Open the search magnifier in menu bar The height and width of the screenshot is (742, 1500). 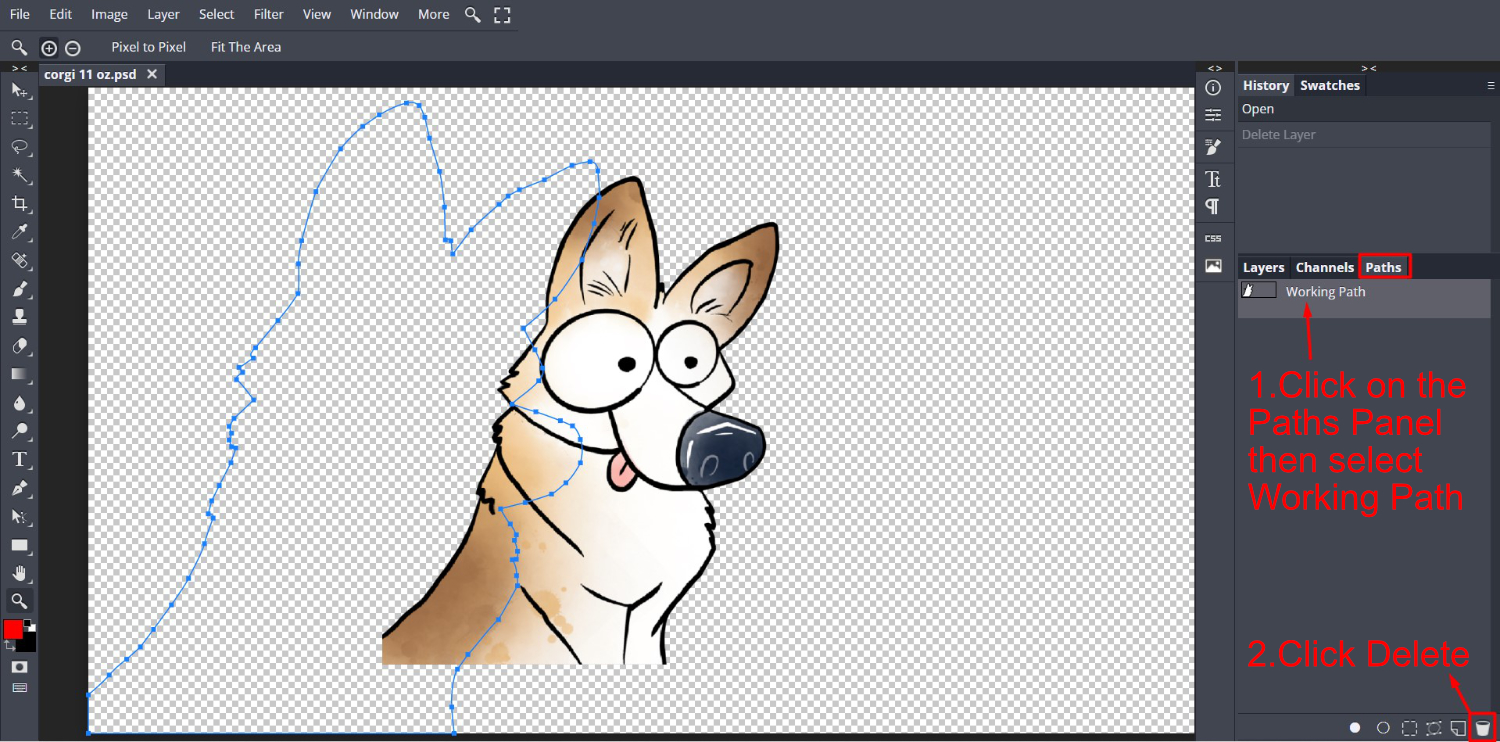474,15
